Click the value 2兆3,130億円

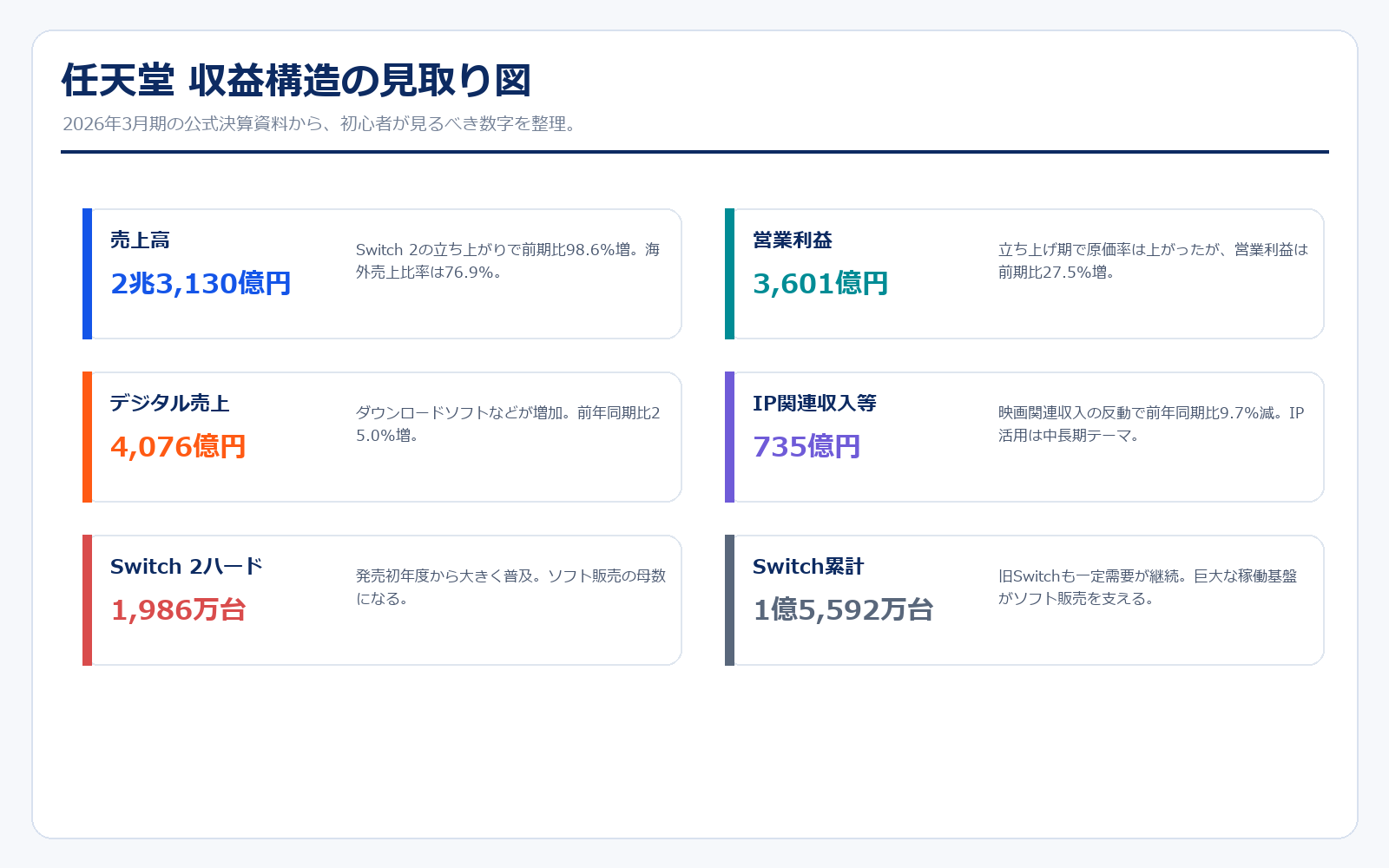(201, 283)
